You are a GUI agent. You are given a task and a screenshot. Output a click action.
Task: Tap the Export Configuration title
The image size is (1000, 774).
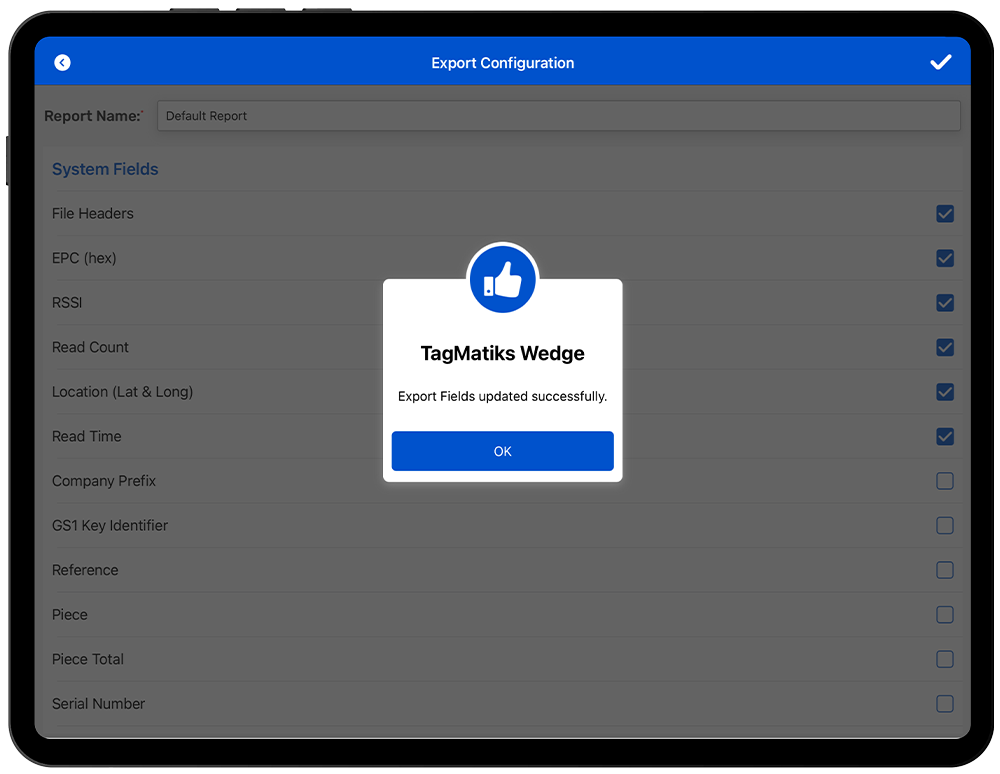[502, 63]
